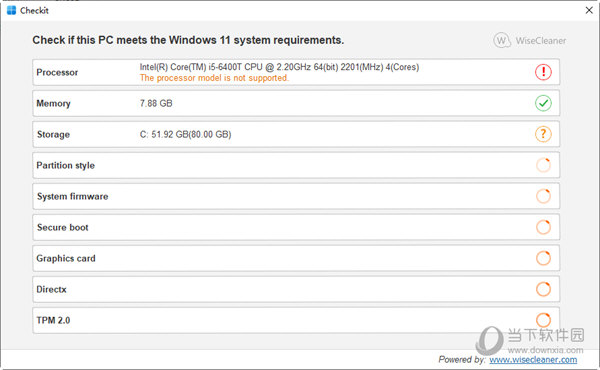Click the loading spinner in Partition style row

(543, 165)
